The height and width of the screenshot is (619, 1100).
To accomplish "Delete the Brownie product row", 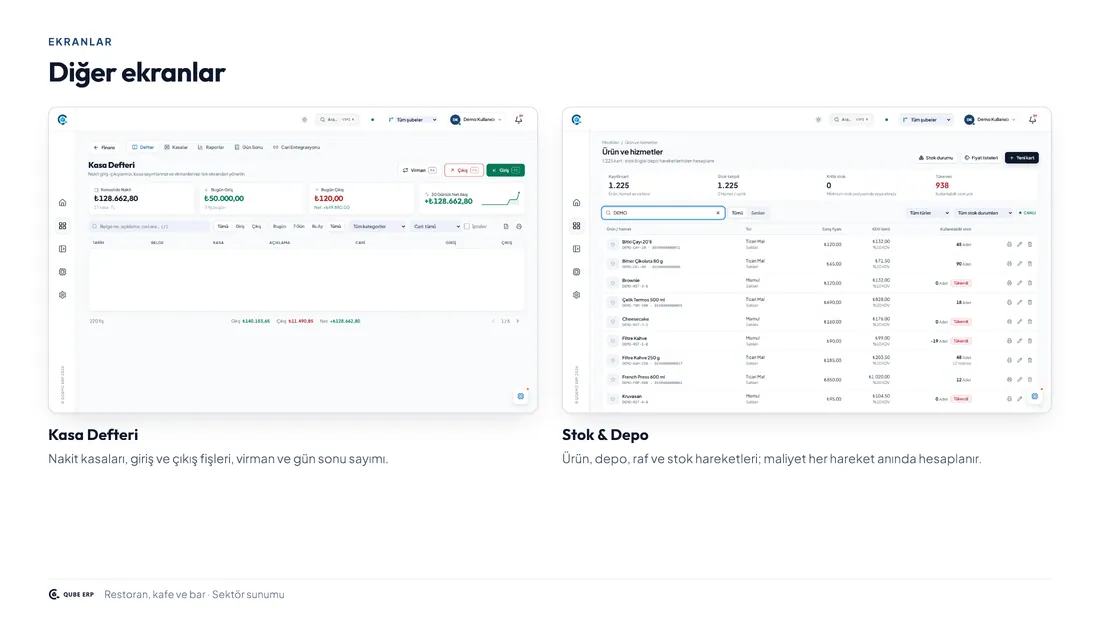I will click(x=1030, y=283).
